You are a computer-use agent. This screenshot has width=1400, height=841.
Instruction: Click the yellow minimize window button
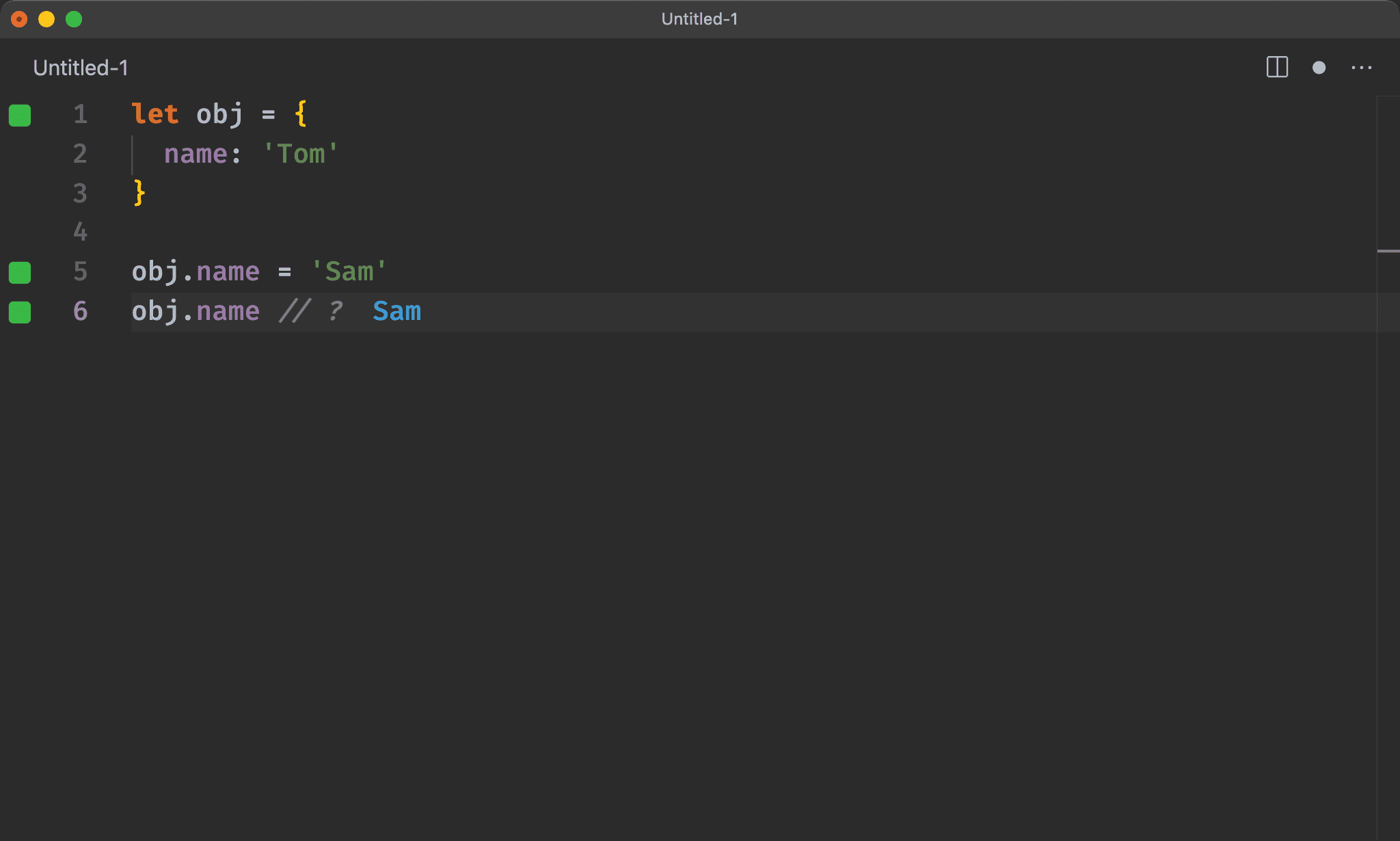(46, 19)
